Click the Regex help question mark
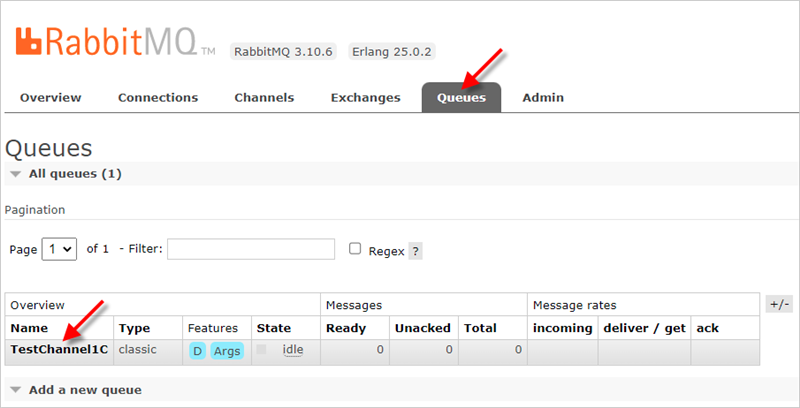The height and width of the screenshot is (408, 800). pyautogui.click(x=415, y=251)
